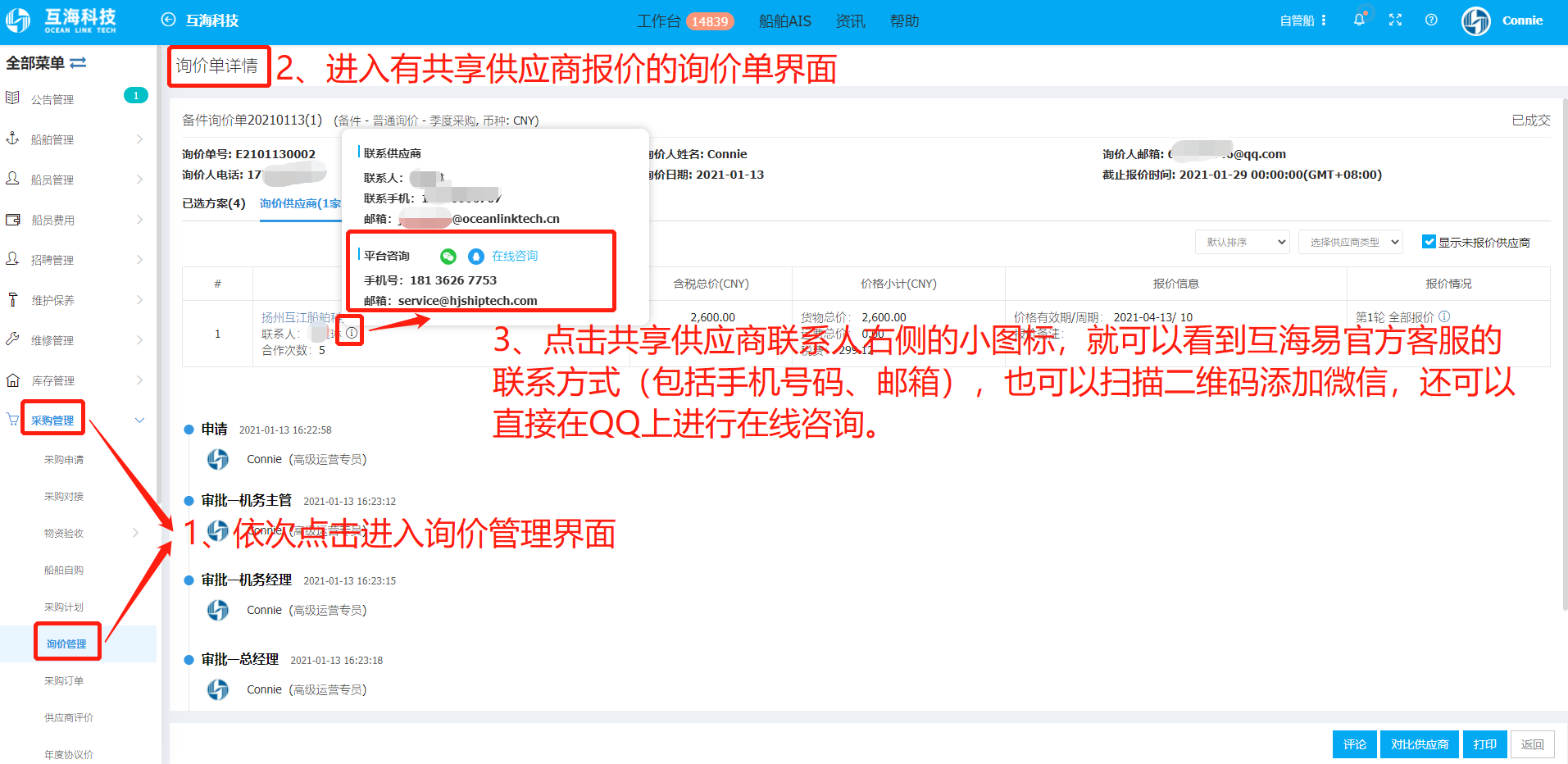Switch to 已选方案(4) tab

coord(214,203)
